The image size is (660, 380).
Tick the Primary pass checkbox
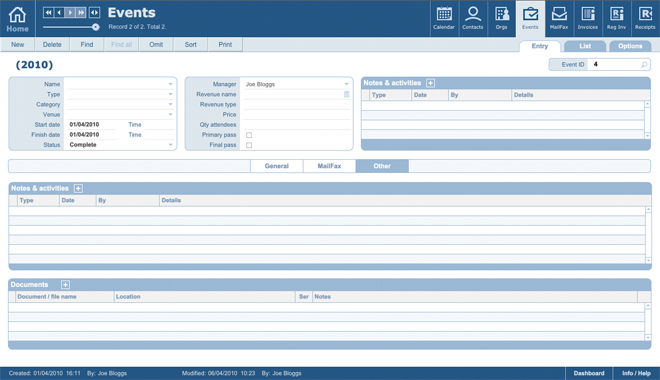[249, 135]
